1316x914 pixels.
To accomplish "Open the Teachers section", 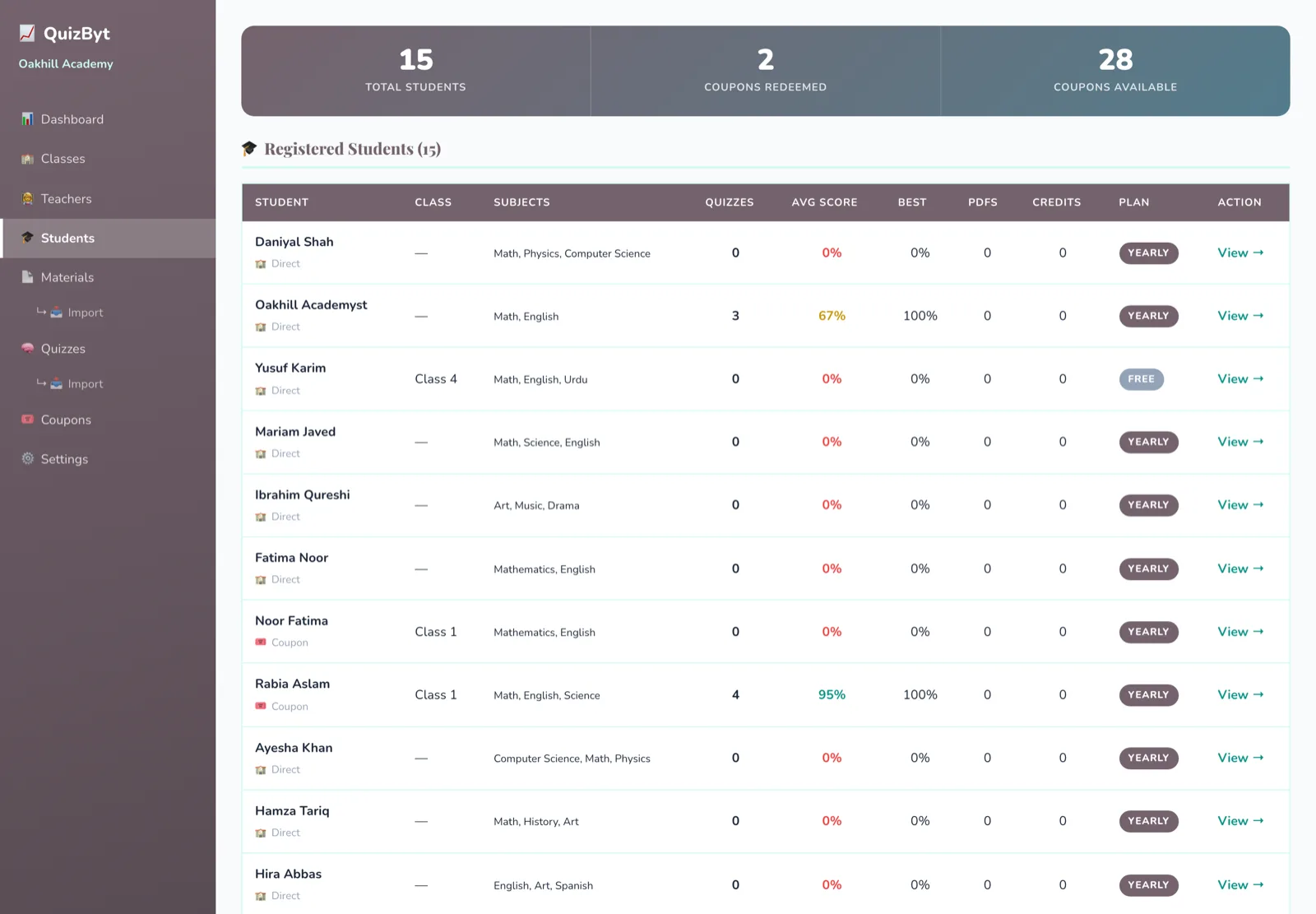I will (108, 198).
